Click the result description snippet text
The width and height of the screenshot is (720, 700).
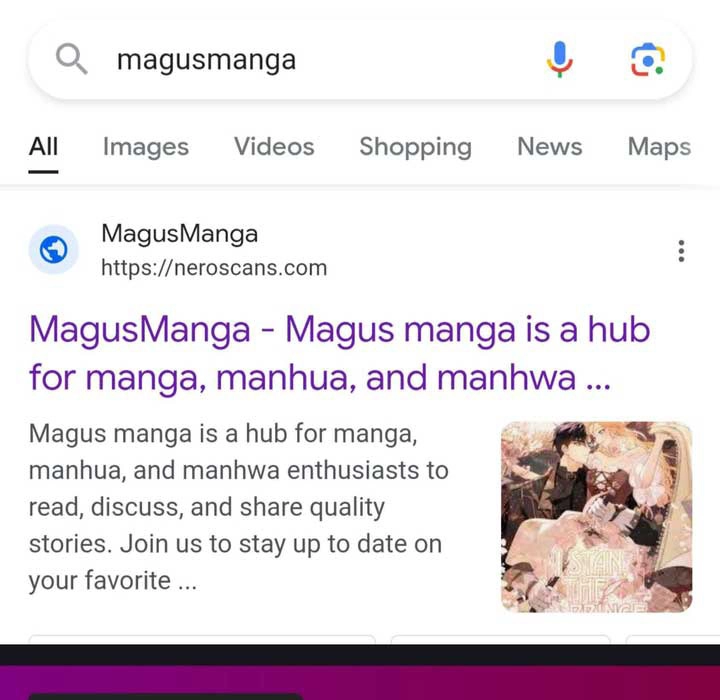pyautogui.click(x=239, y=507)
